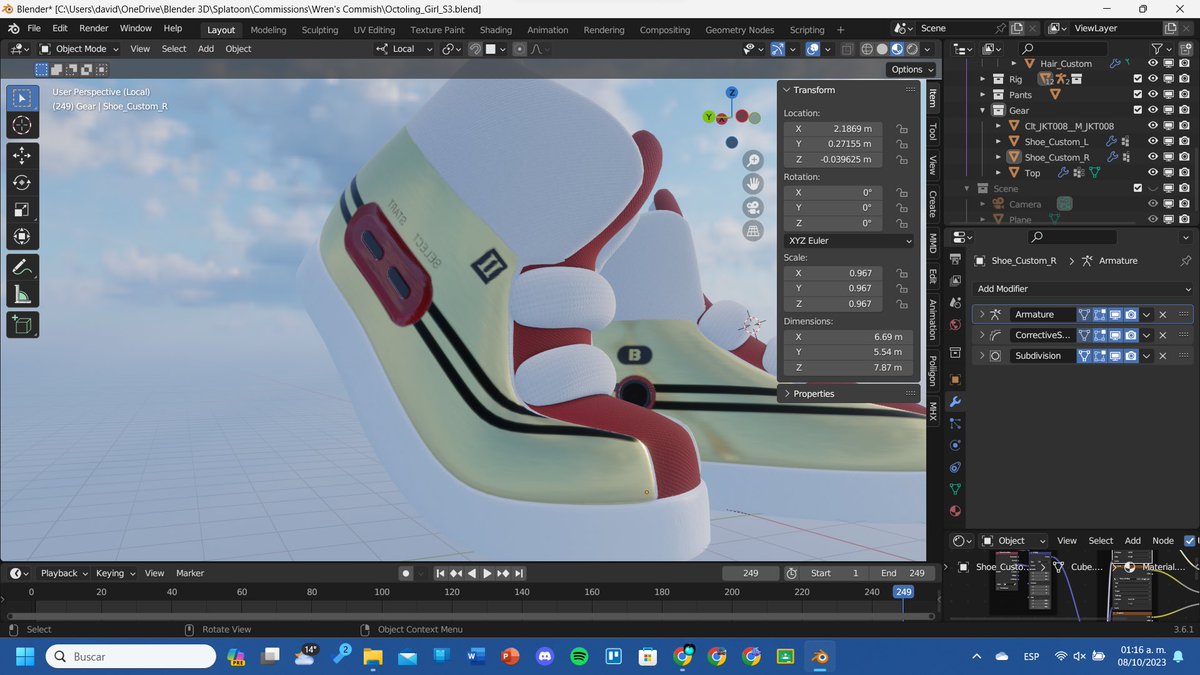Toggle auto keying record button
This screenshot has width=1200, height=675.
click(x=406, y=573)
